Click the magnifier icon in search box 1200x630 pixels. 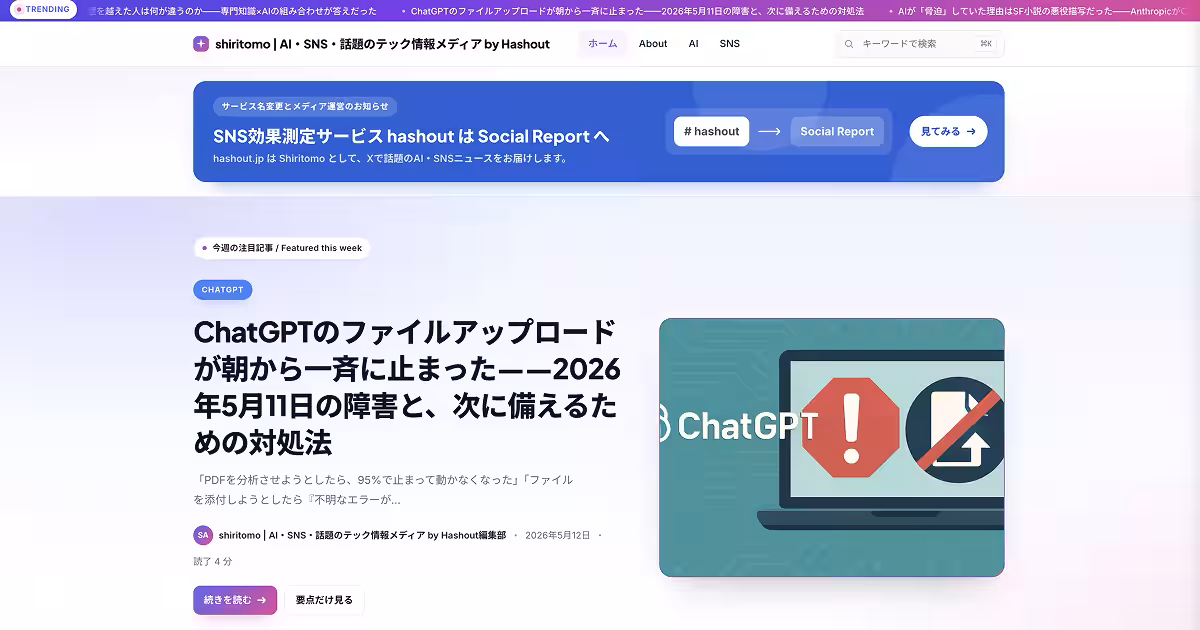pos(849,44)
